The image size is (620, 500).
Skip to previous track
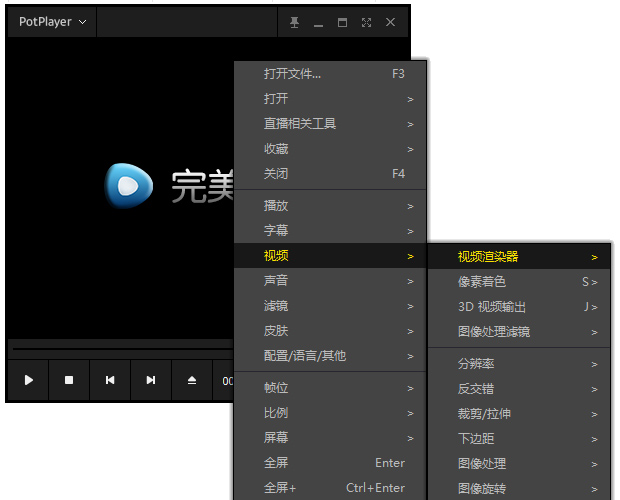click(110, 380)
